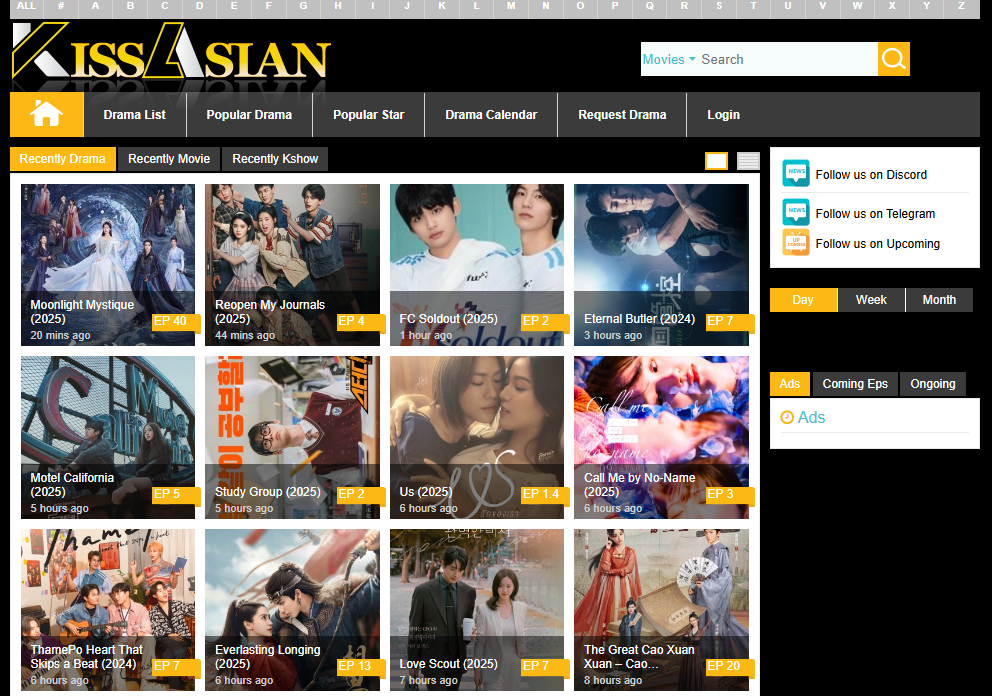
Task: Switch to Recently Movie tab
Action: pyautogui.click(x=169, y=159)
